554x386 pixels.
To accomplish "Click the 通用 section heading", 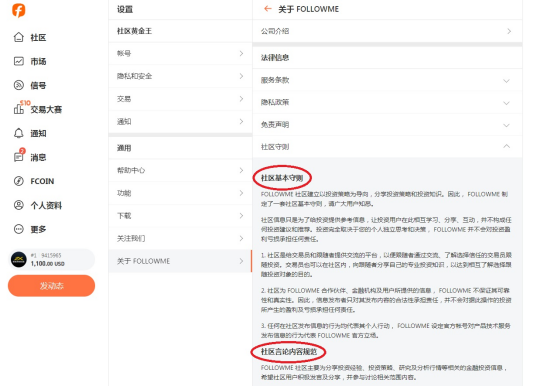I will [124, 148].
